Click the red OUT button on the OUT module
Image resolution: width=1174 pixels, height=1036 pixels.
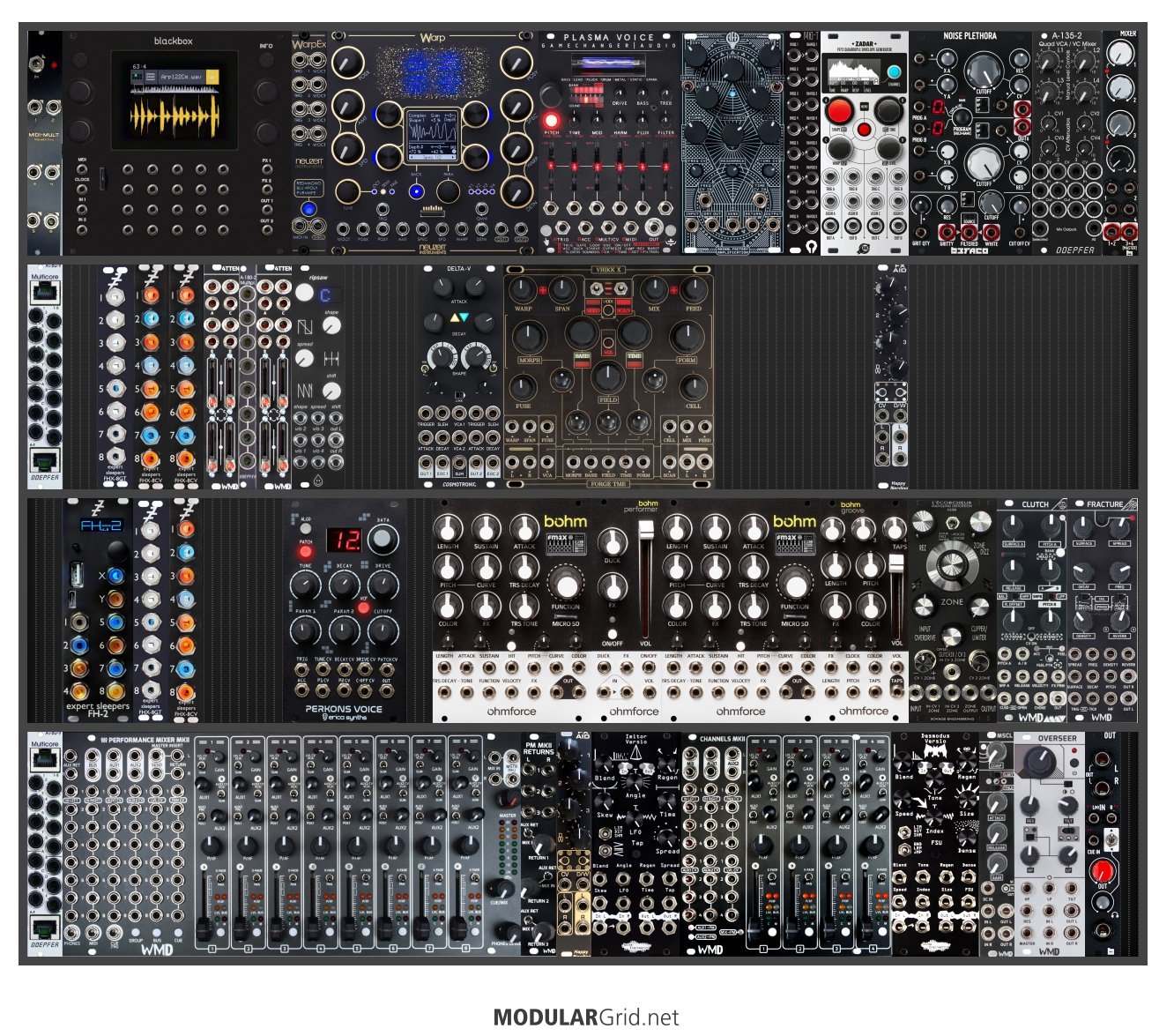click(1102, 871)
